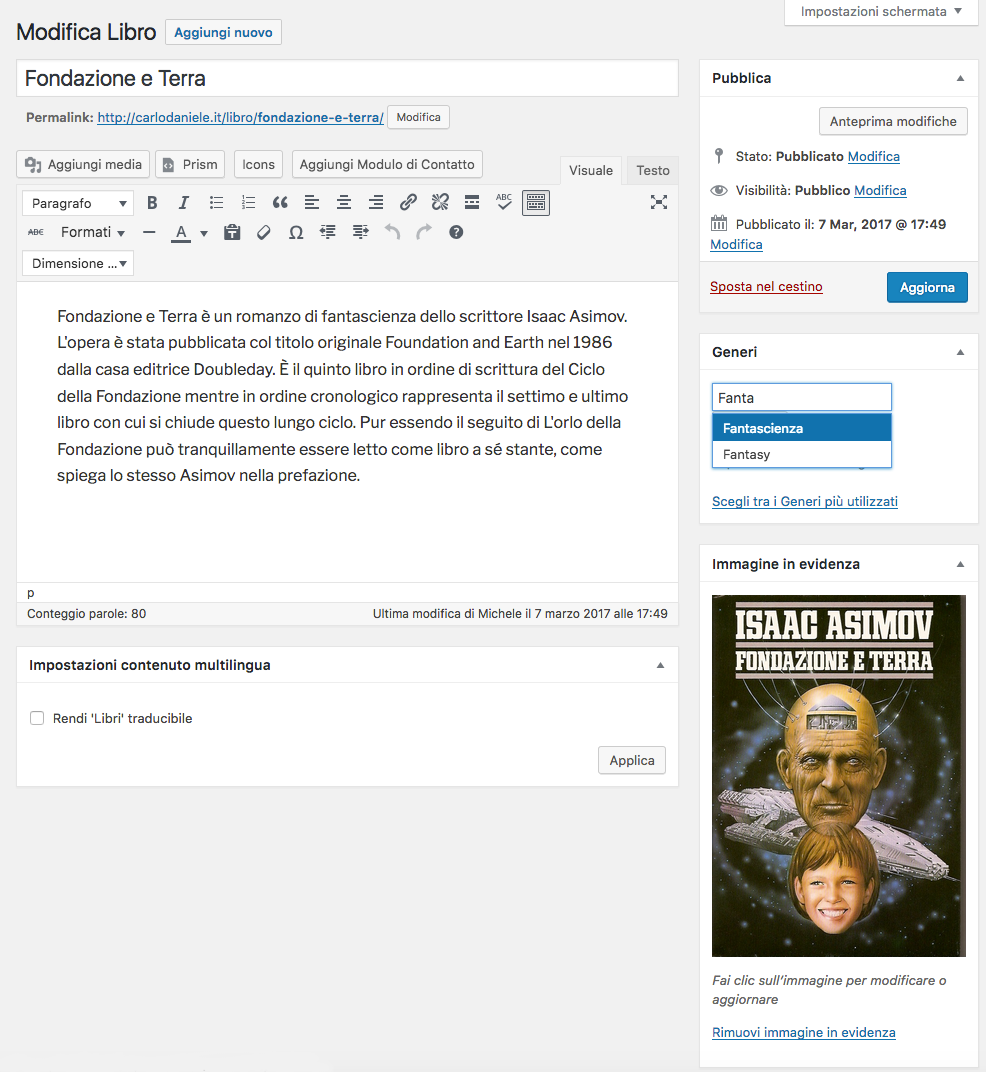This screenshot has width=986, height=1072.
Task: Undo the last edit
Action: [x=392, y=233]
